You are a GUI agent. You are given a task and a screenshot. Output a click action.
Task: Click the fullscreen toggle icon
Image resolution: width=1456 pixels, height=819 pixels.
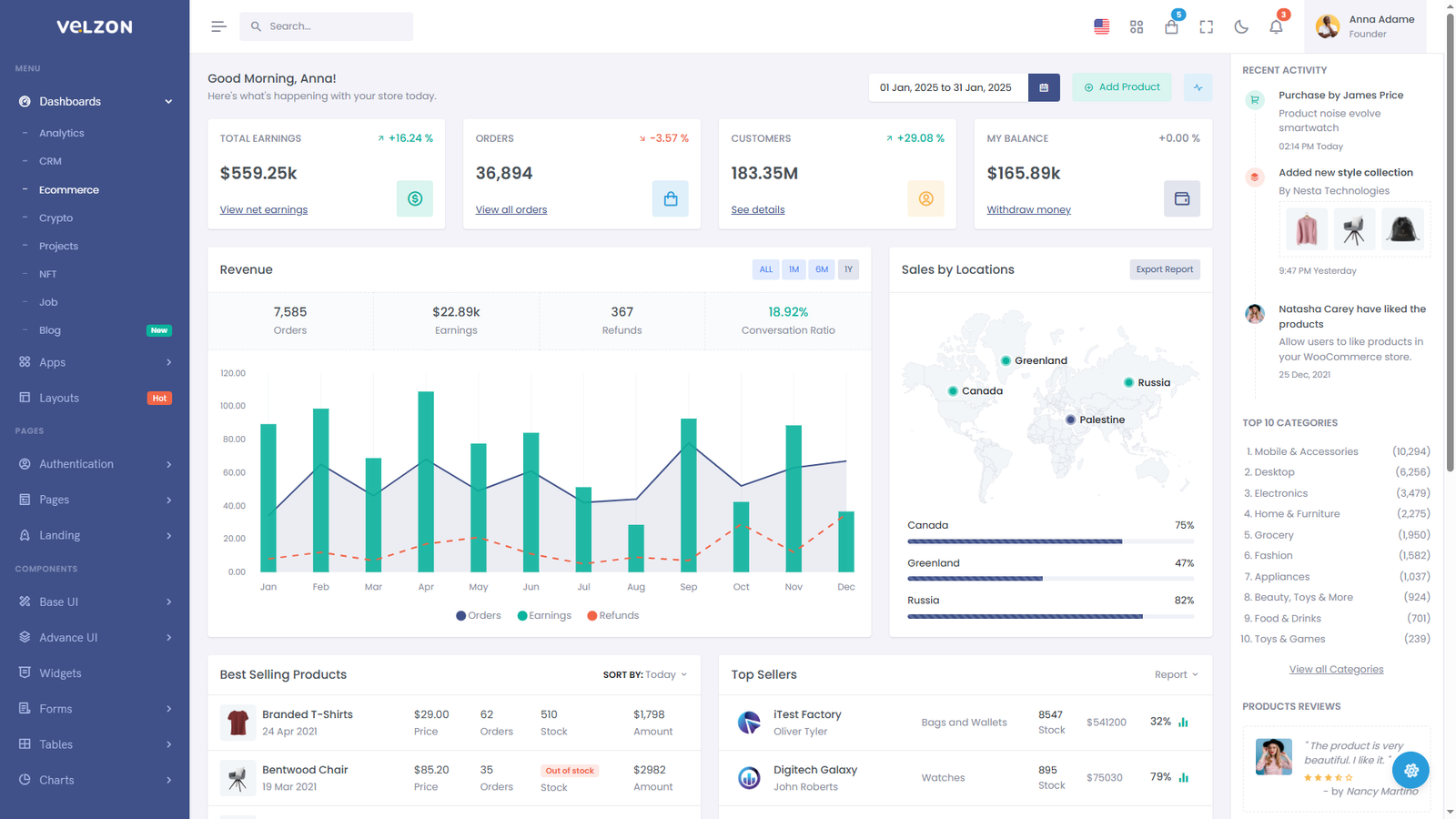pyautogui.click(x=1207, y=26)
